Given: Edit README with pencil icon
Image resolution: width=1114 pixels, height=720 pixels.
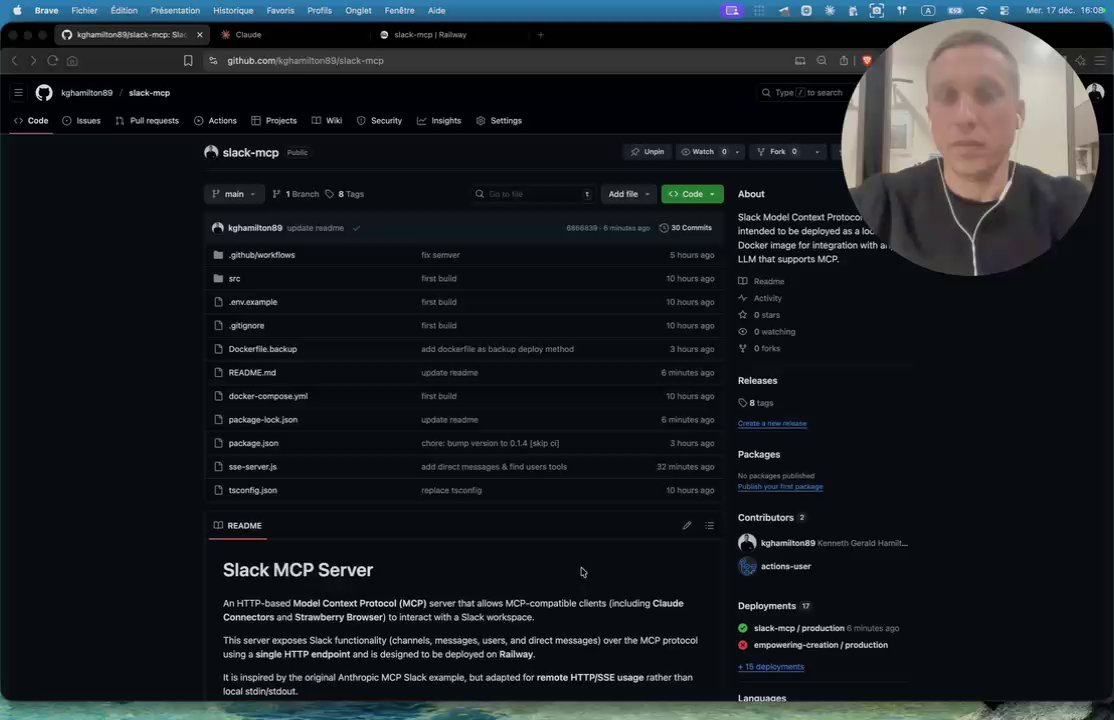Looking at the screenshot, I should click(x=686, y=525).
